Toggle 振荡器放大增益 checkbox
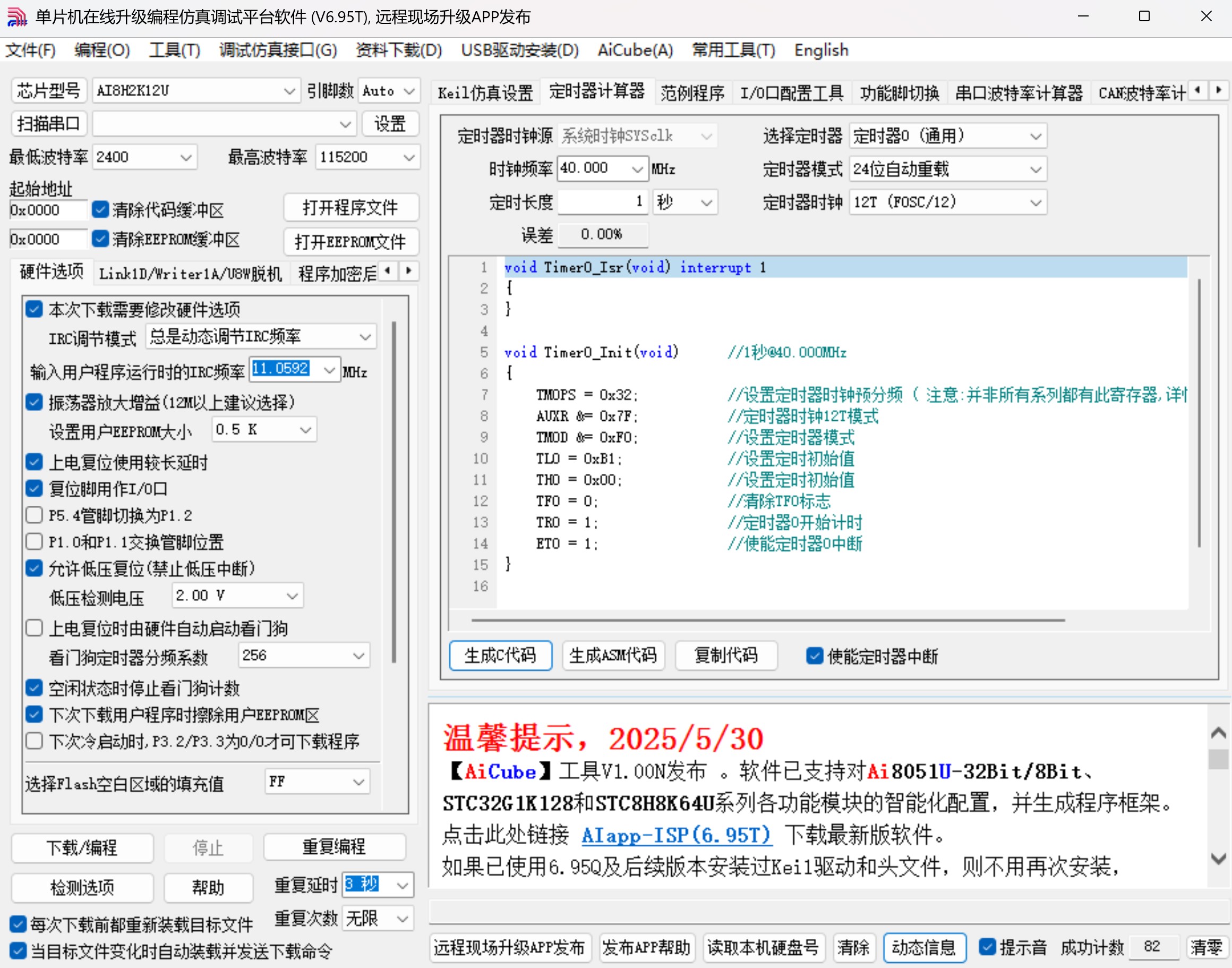Screen dimensions: 1232x968 (x=35, y=402)
